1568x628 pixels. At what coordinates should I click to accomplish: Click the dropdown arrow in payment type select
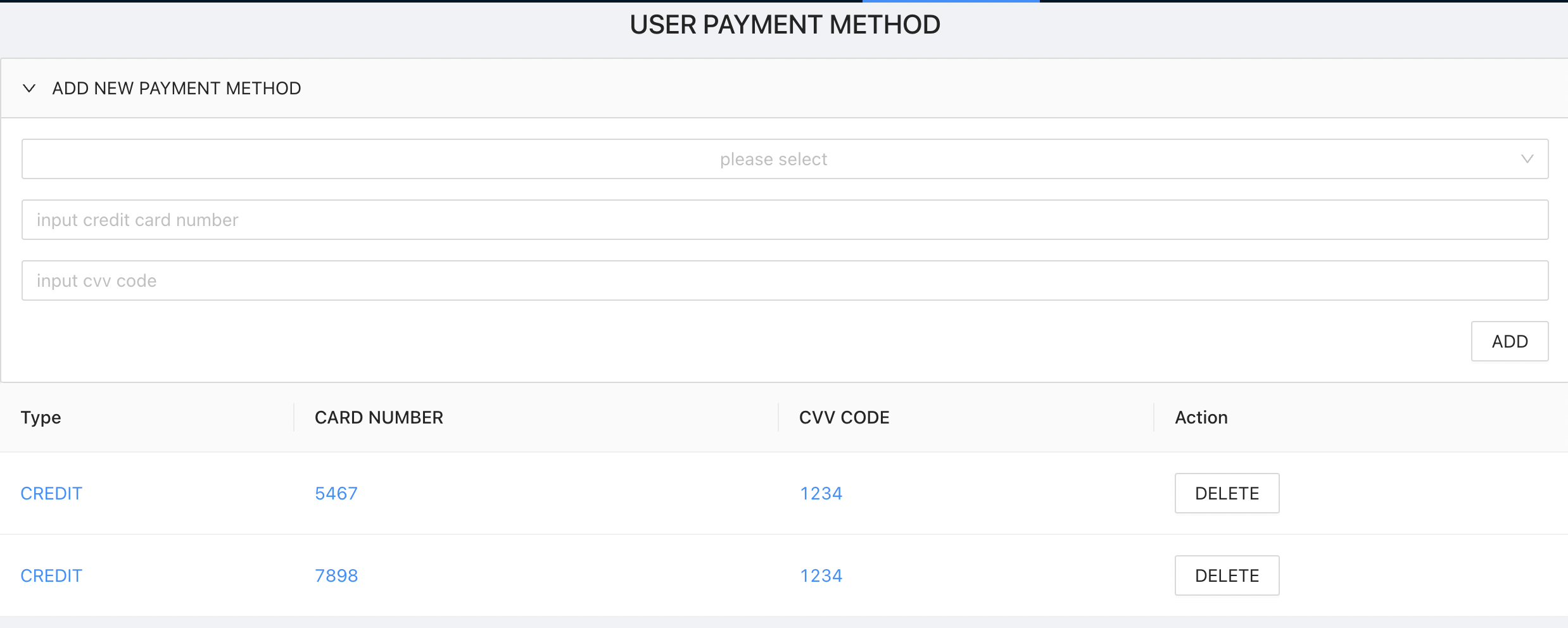tap(1527, 159)
